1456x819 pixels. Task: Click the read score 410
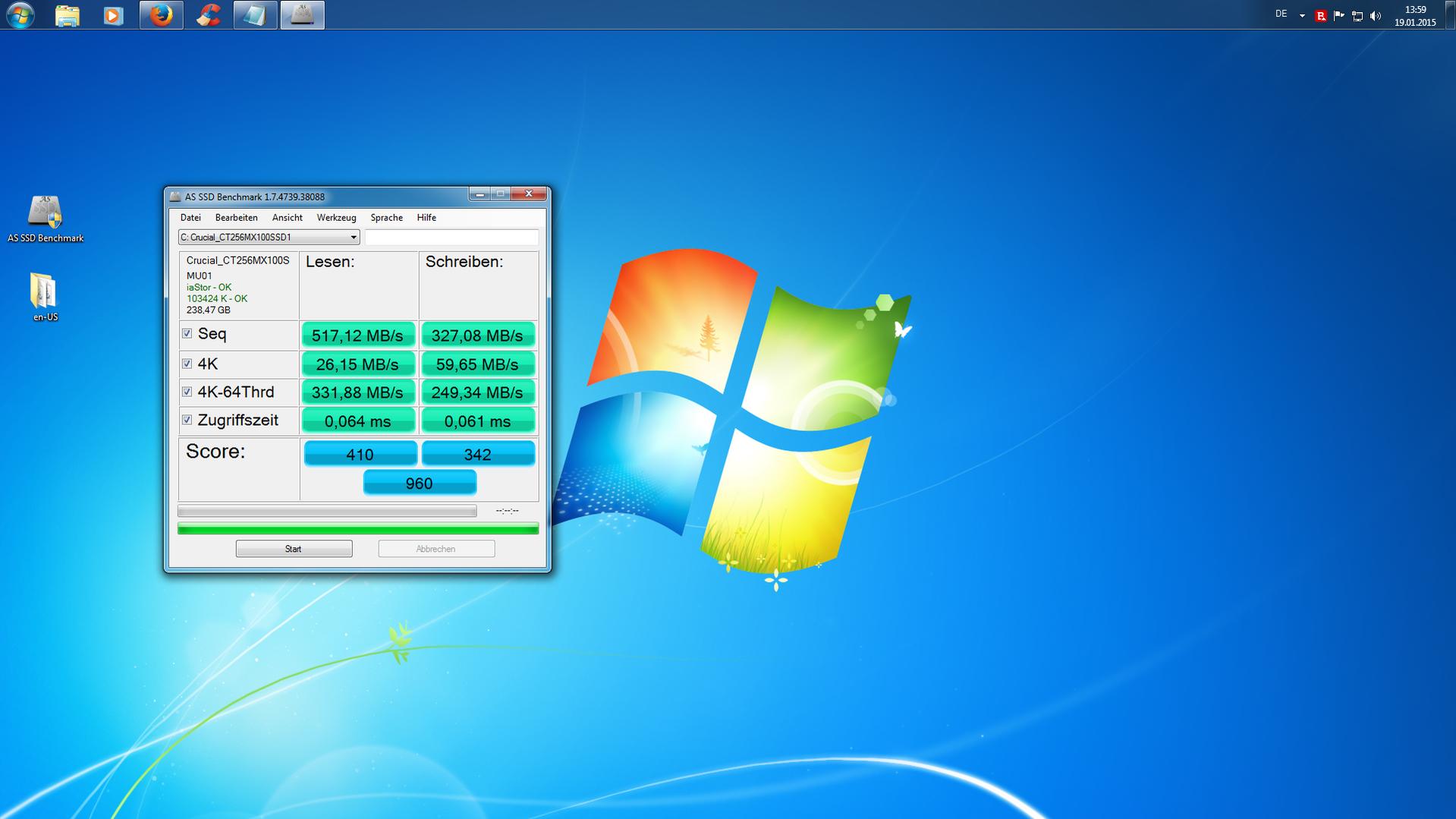(360, 454)
